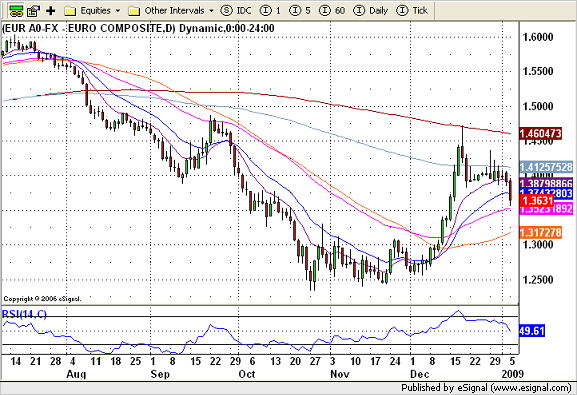Click the Equities folder icon
Screen dimensions: 577x395
pos(70,11)
